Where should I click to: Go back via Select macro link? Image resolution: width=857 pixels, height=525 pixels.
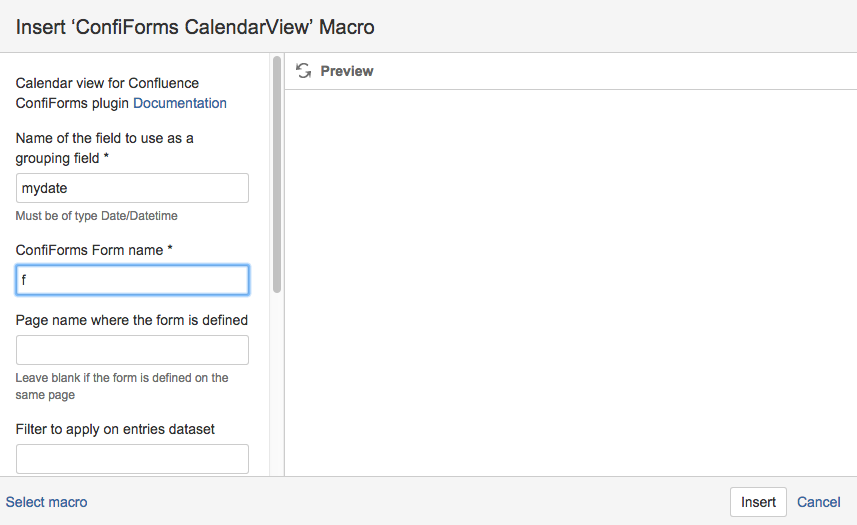coord(46,502)
